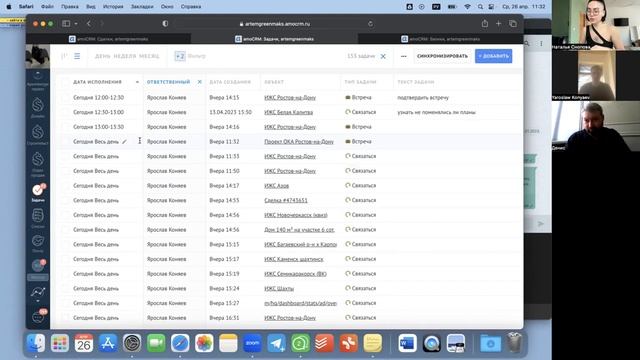Launch FaceTime from the Dock

156,343
